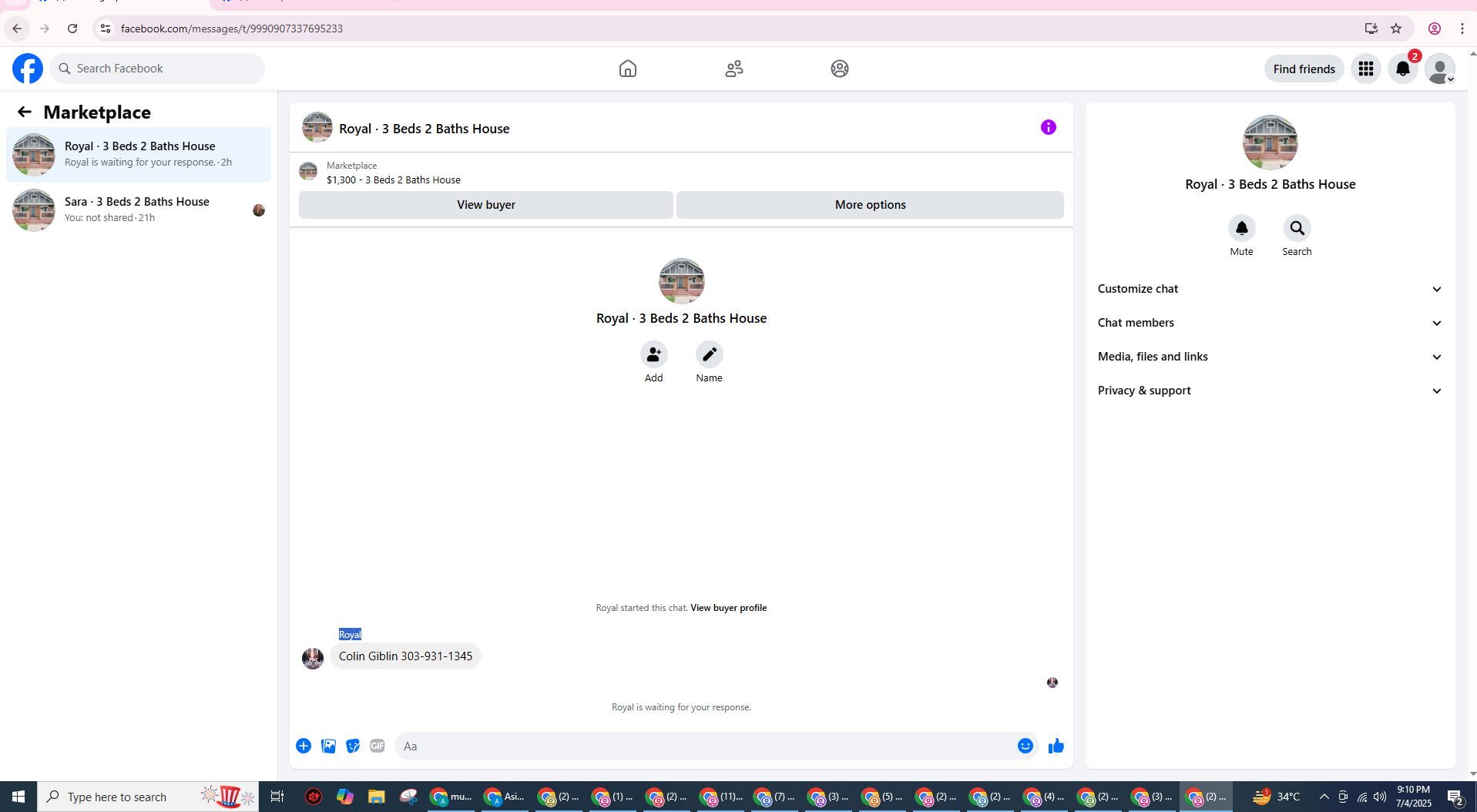Open Task View on taskbar

click(x=277, y=797)
